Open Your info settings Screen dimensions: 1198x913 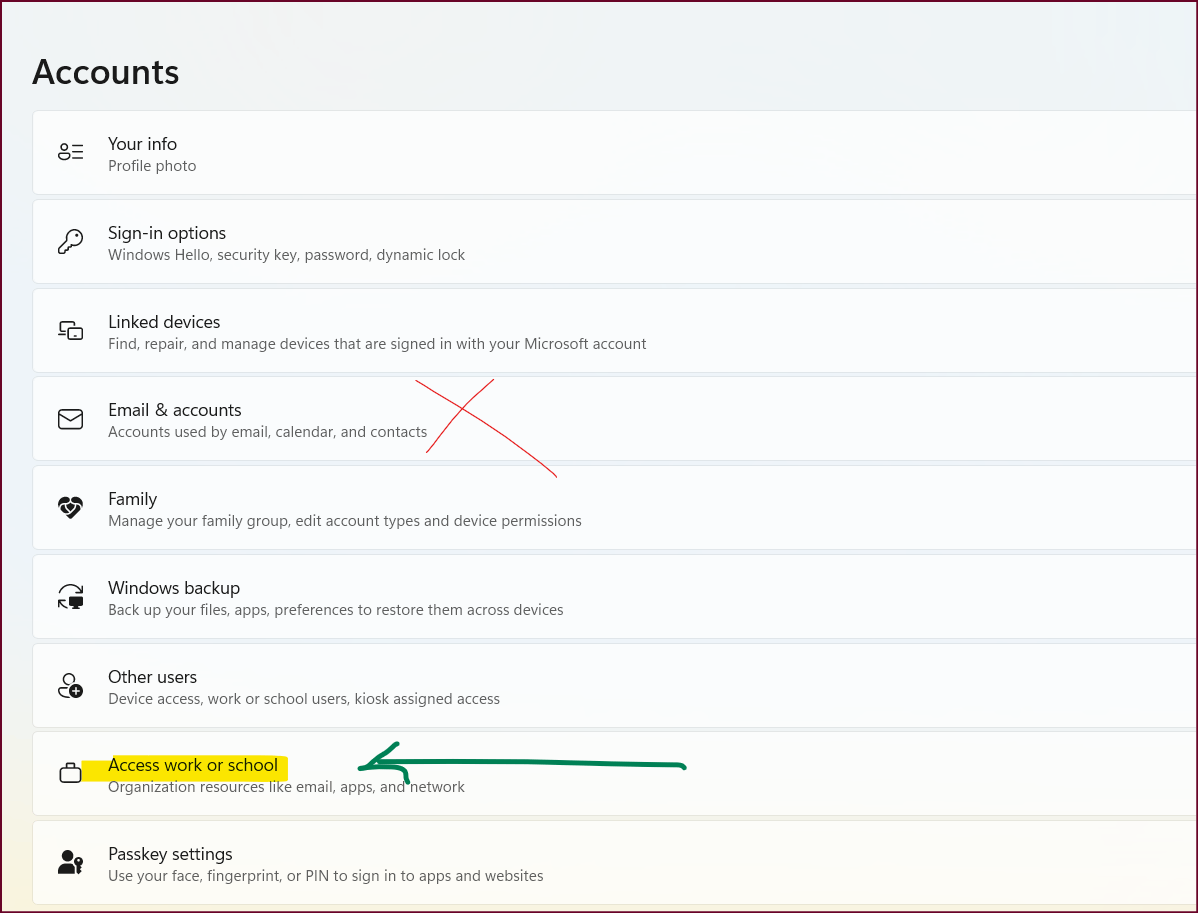click(x=614, y=153)
